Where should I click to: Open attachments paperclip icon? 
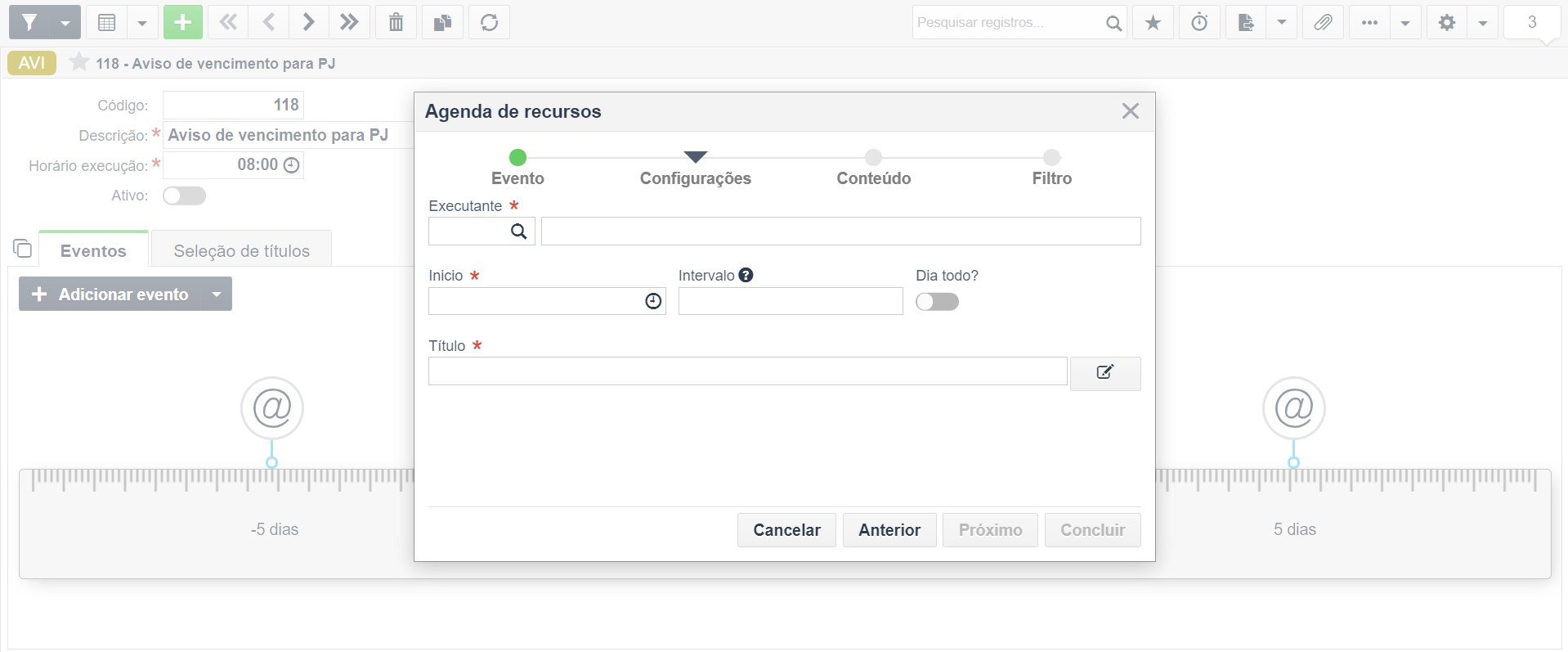(x=1323, y=22)
